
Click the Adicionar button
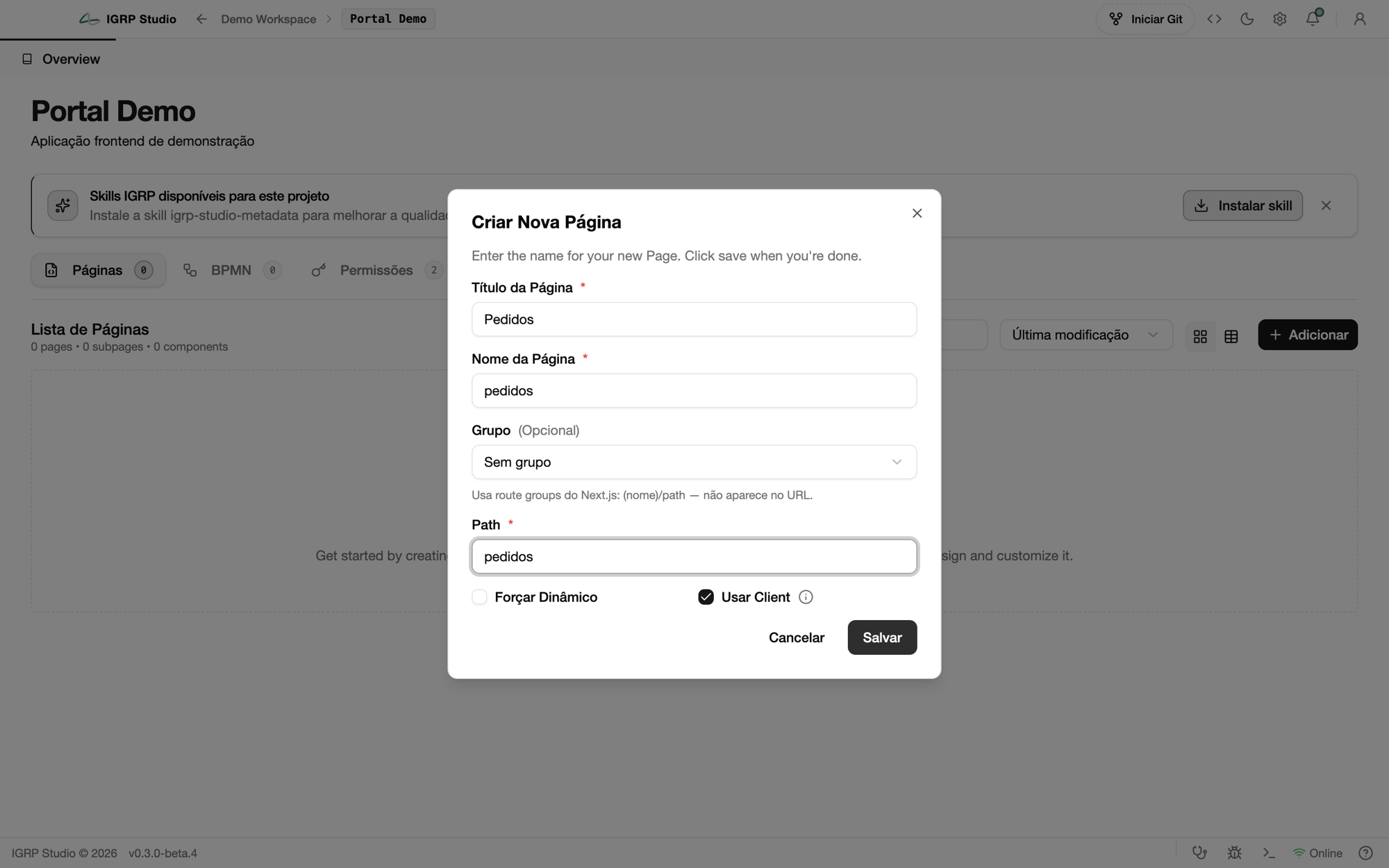1307,335
